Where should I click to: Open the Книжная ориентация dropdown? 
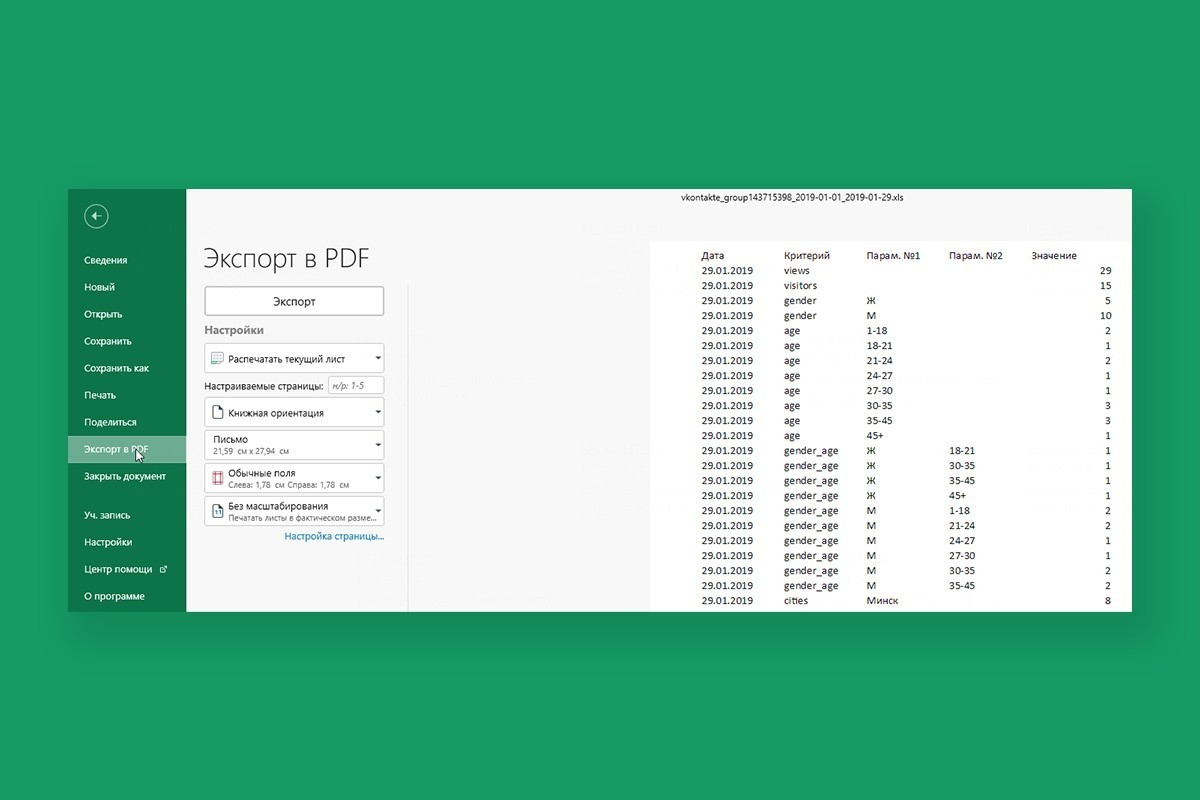tap(294, 412)
